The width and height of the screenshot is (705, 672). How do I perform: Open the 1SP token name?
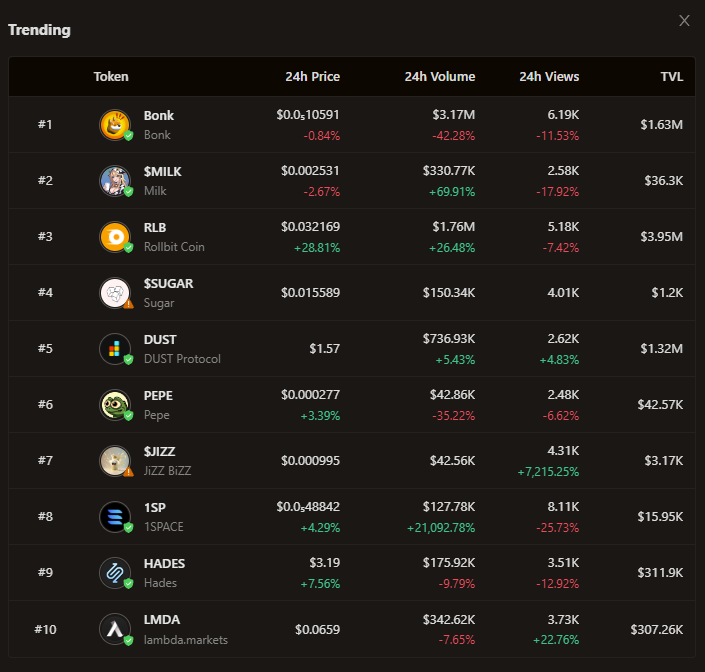(x=155, y=507)
